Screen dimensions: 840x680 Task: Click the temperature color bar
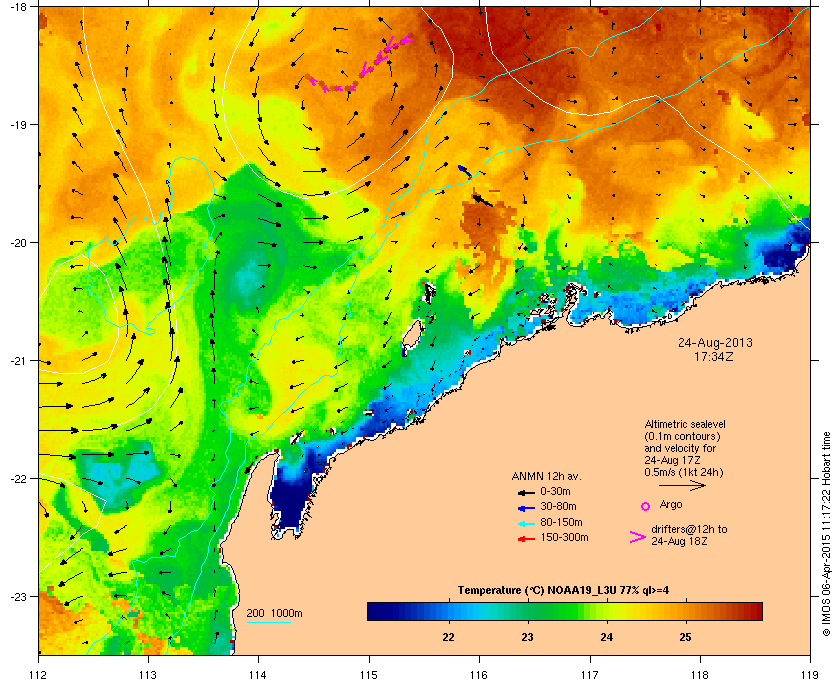(565, 611)
